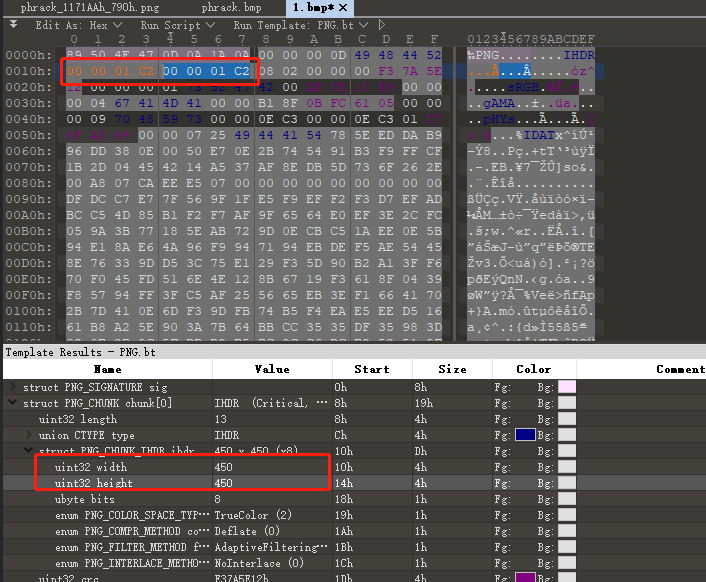Click byte 89 at start of row 0000h
Viewport: 706px width, 582px height.
click(74, 55)
